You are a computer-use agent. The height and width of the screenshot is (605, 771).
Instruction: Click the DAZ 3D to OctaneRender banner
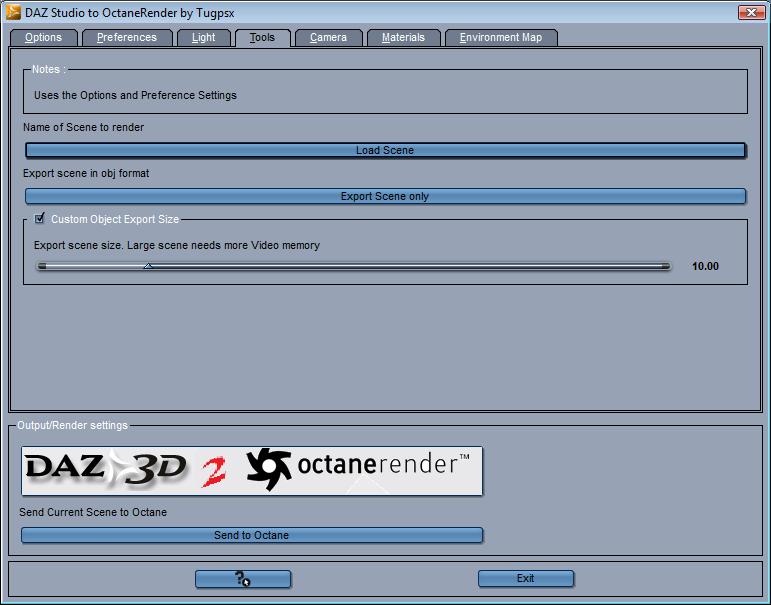point(252,471)
